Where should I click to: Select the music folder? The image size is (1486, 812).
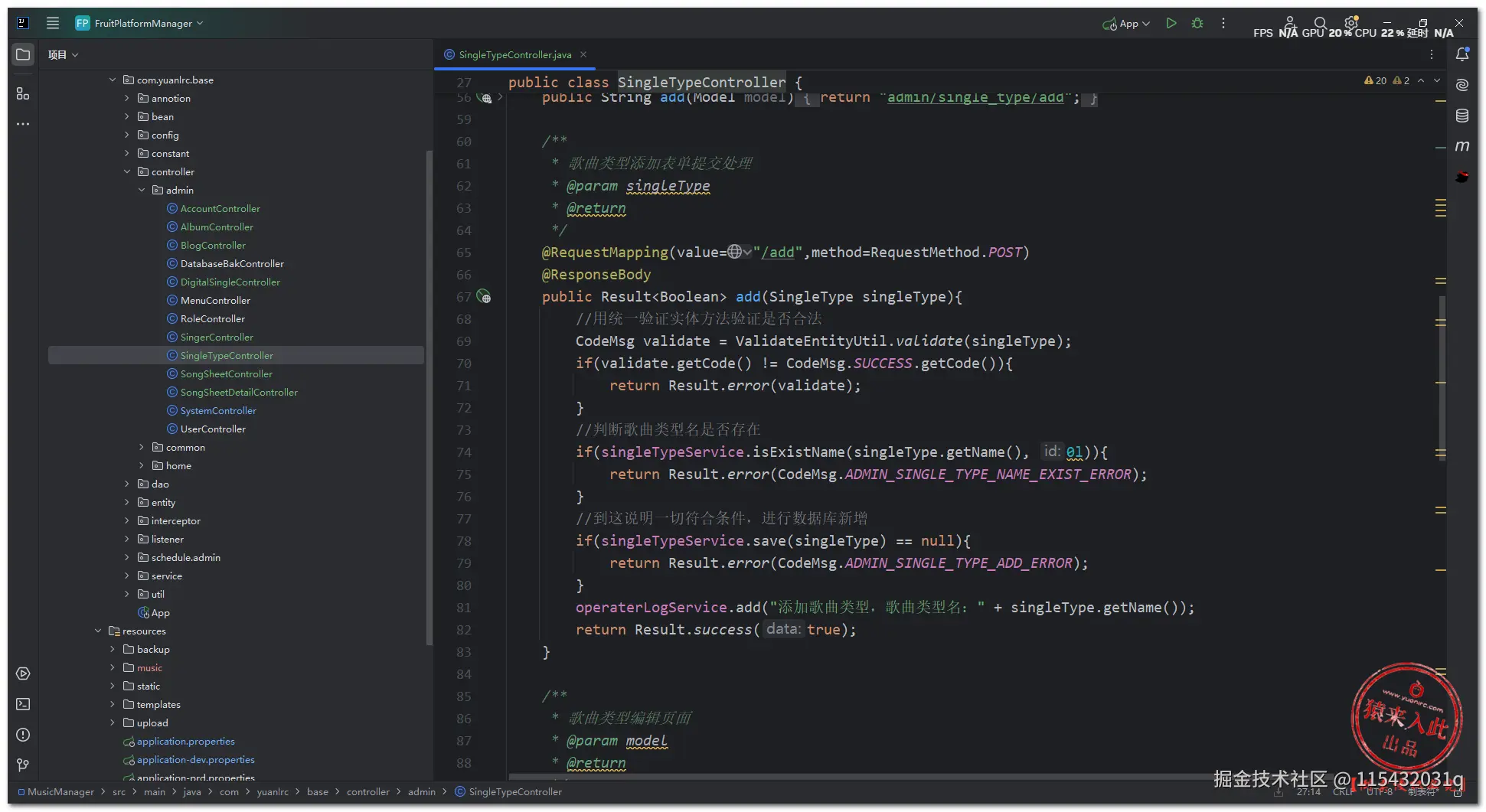click(x=149, y=667)
